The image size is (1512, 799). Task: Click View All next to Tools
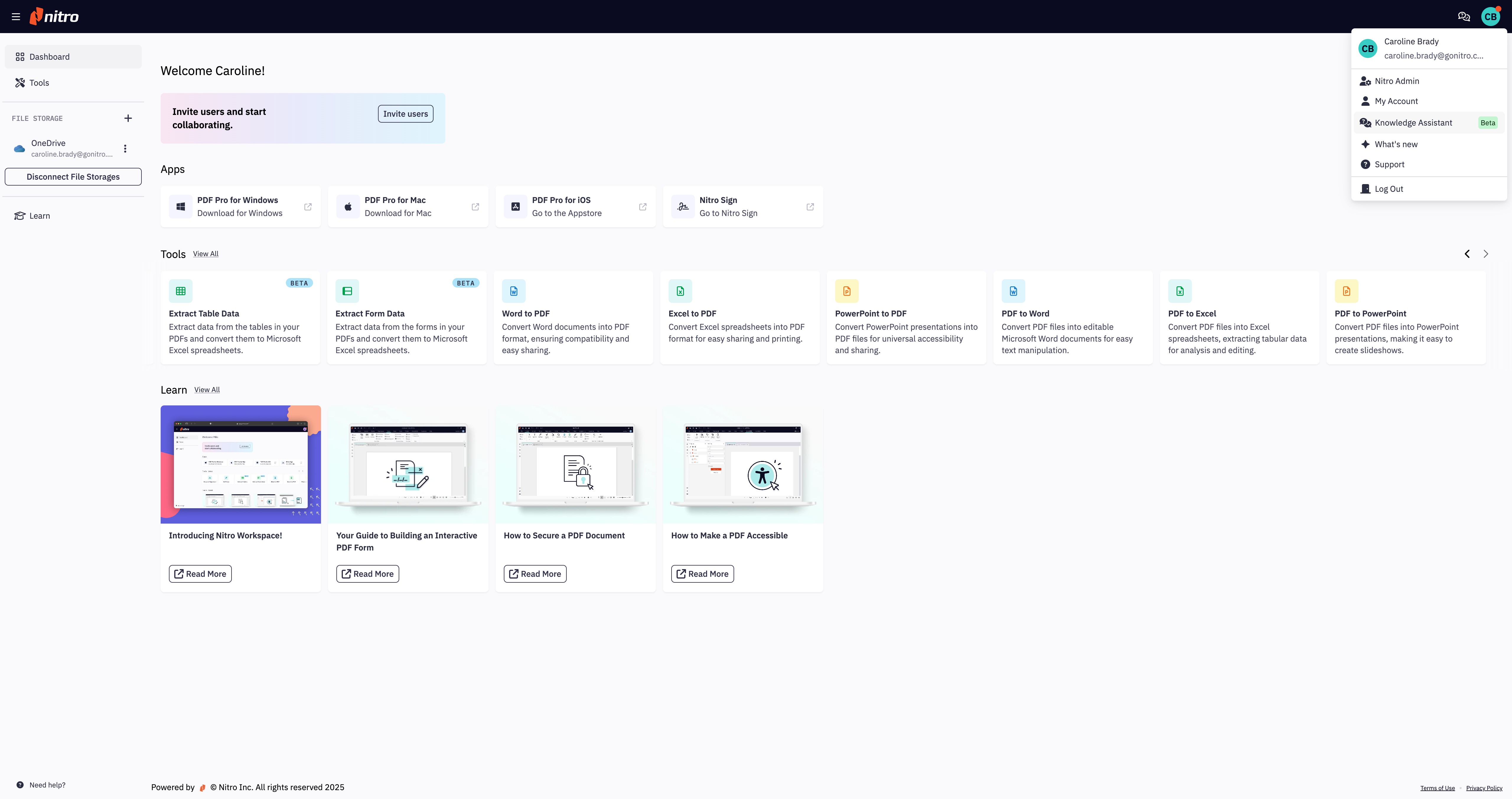[x=206, y=254]
